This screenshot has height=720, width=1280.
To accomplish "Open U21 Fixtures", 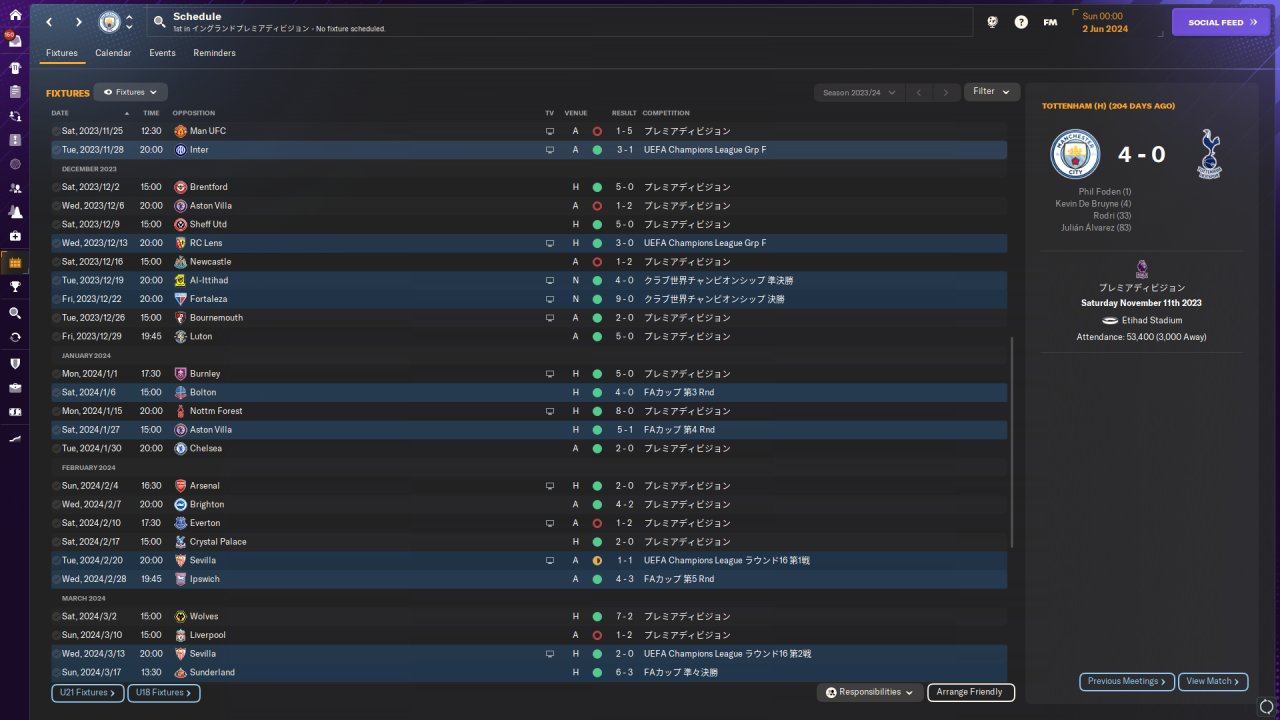I will (x=88, y=692).
